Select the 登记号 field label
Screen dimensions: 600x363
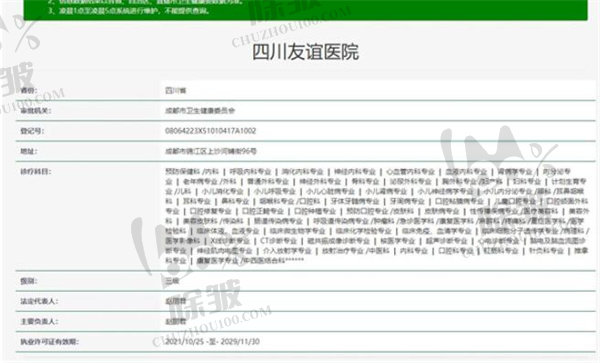click(32, 131)
